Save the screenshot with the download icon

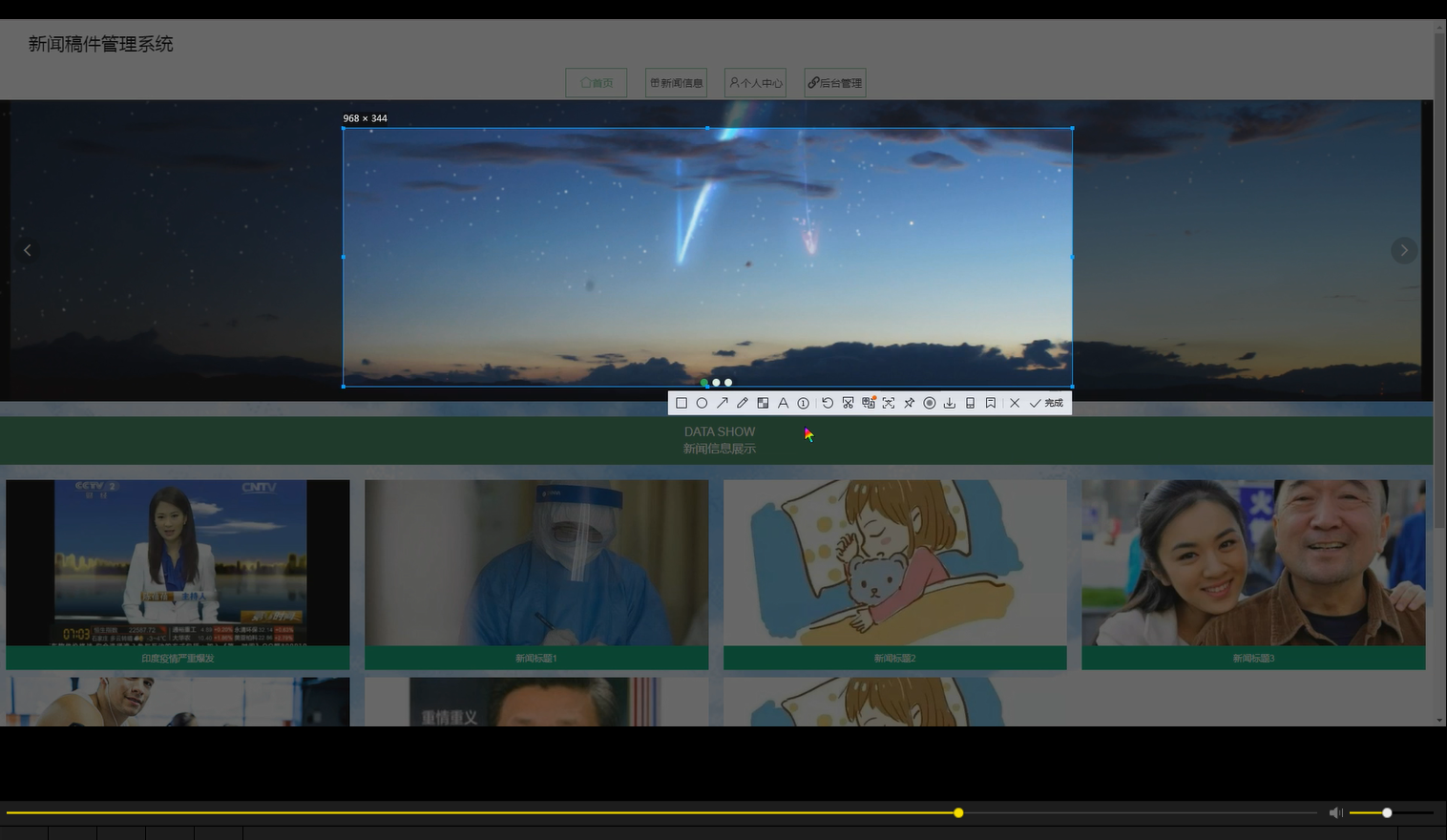pos(950,403)
